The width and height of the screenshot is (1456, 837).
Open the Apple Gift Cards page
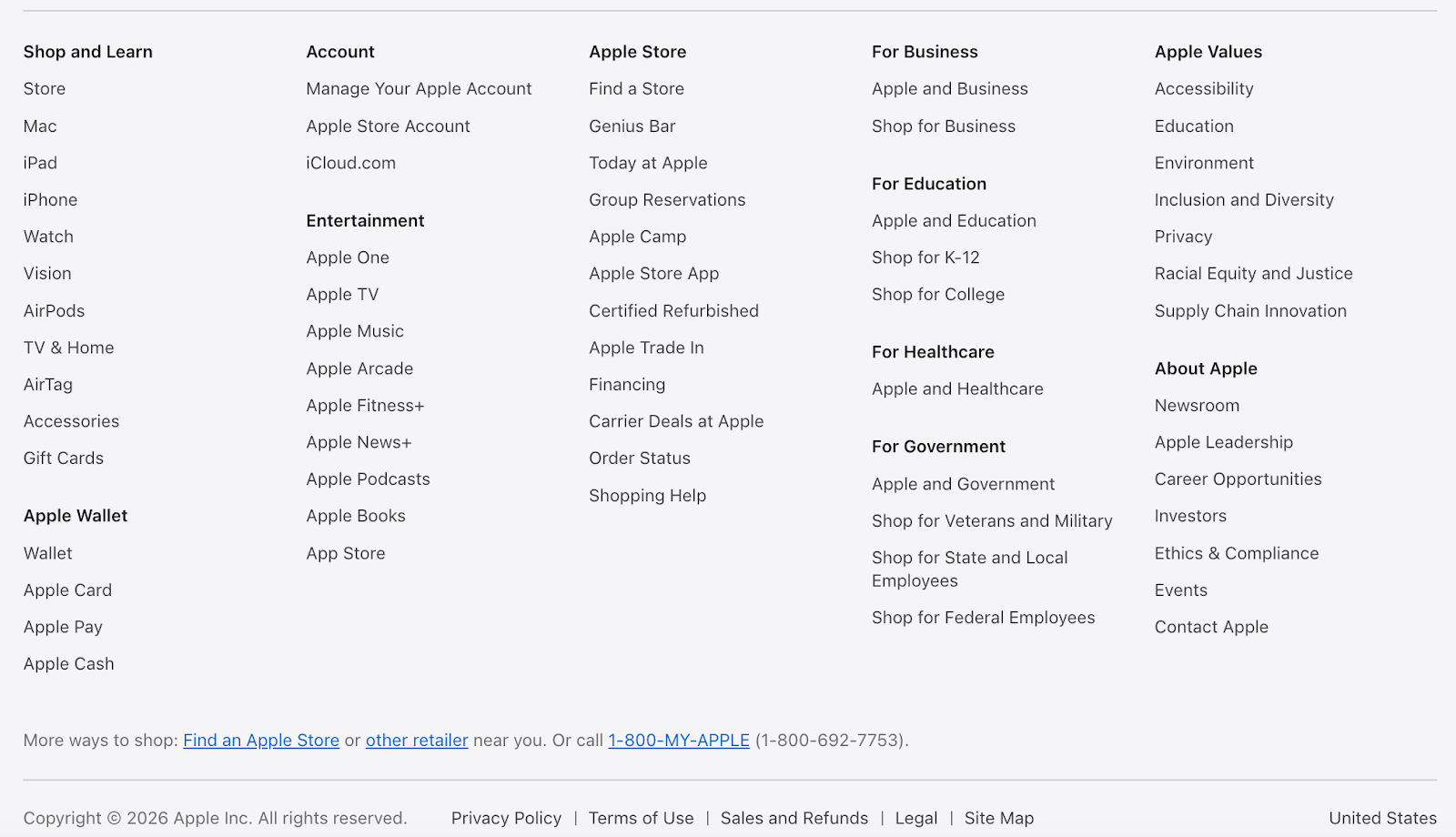[63, 458]
